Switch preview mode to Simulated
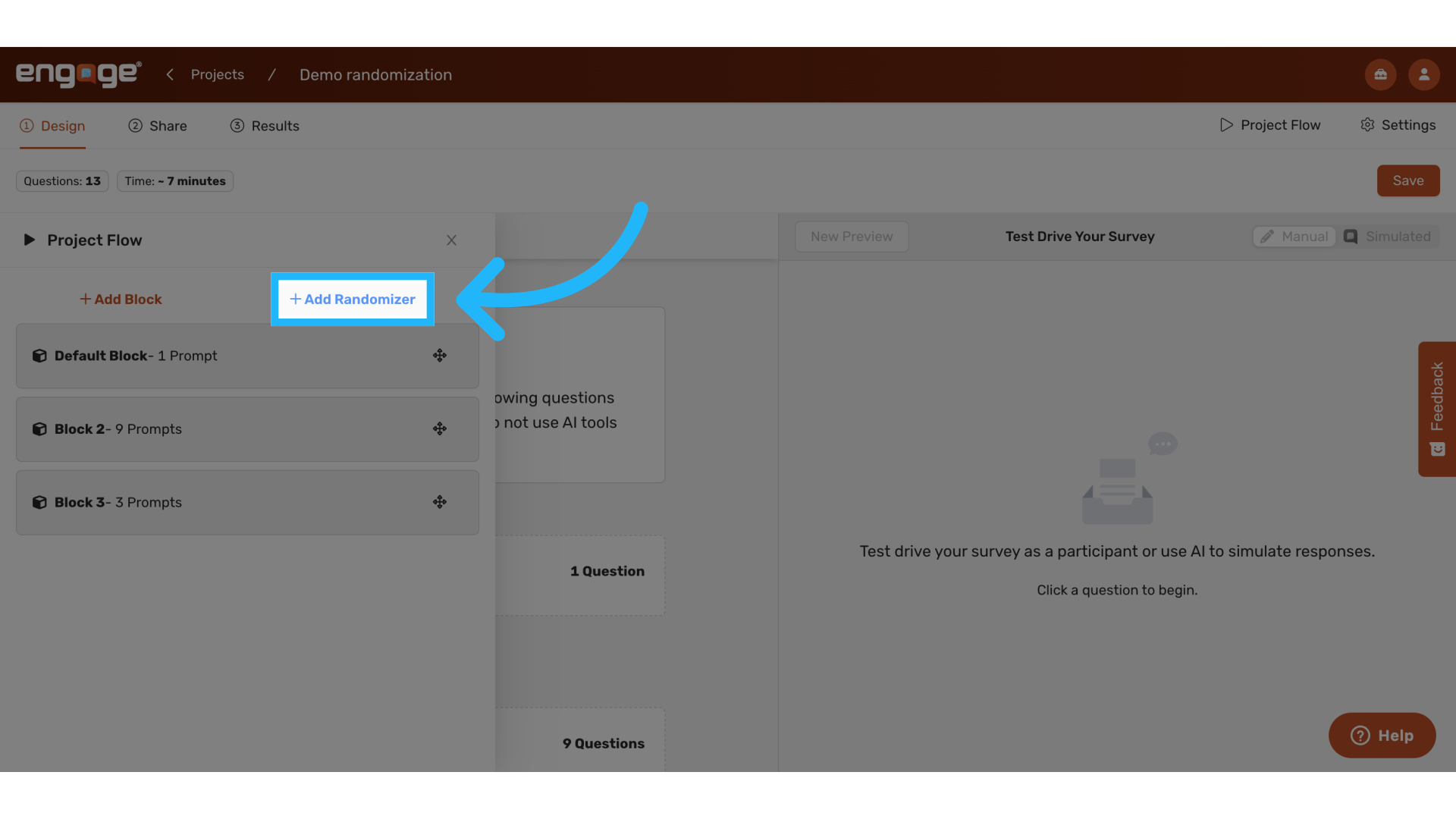Image resolution: width=1456 pixels, height=819 pixels. (x=1387, y=237)
